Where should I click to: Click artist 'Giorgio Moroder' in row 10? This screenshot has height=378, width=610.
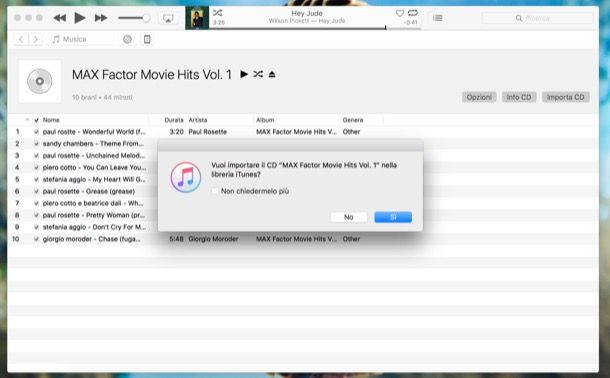coord(213,239)
